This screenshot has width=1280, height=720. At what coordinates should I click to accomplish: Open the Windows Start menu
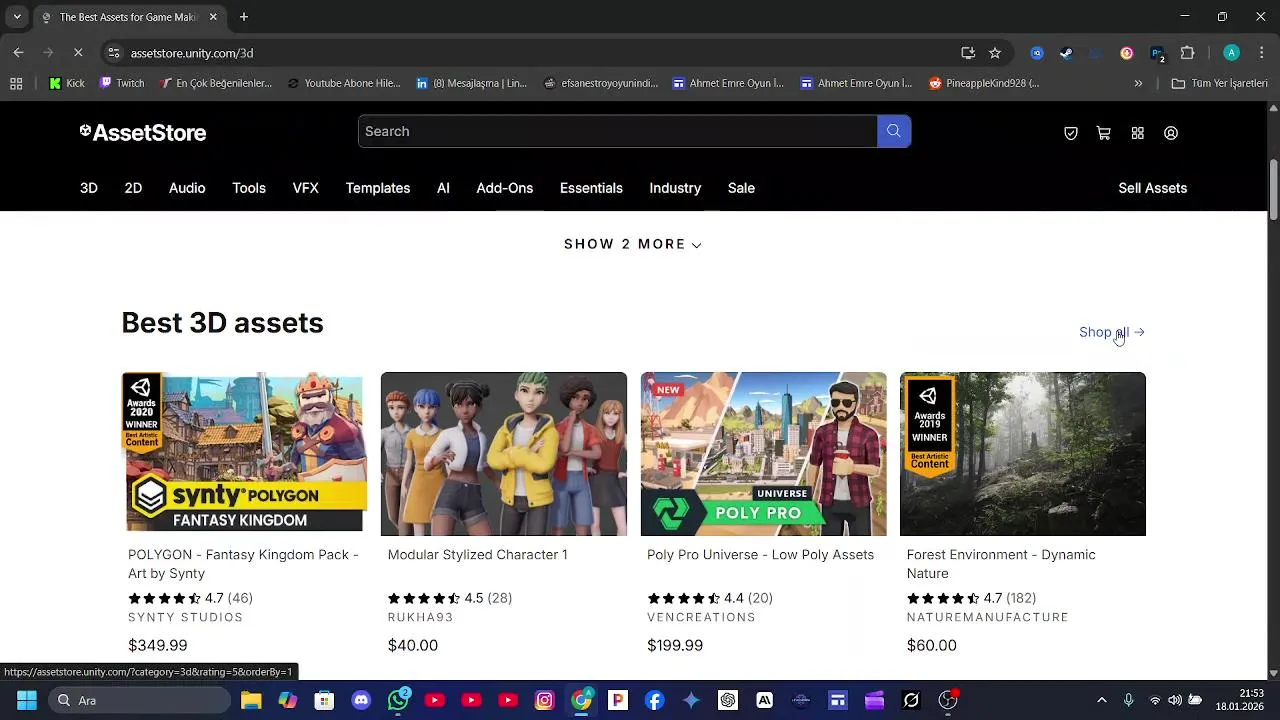(27, 700)
